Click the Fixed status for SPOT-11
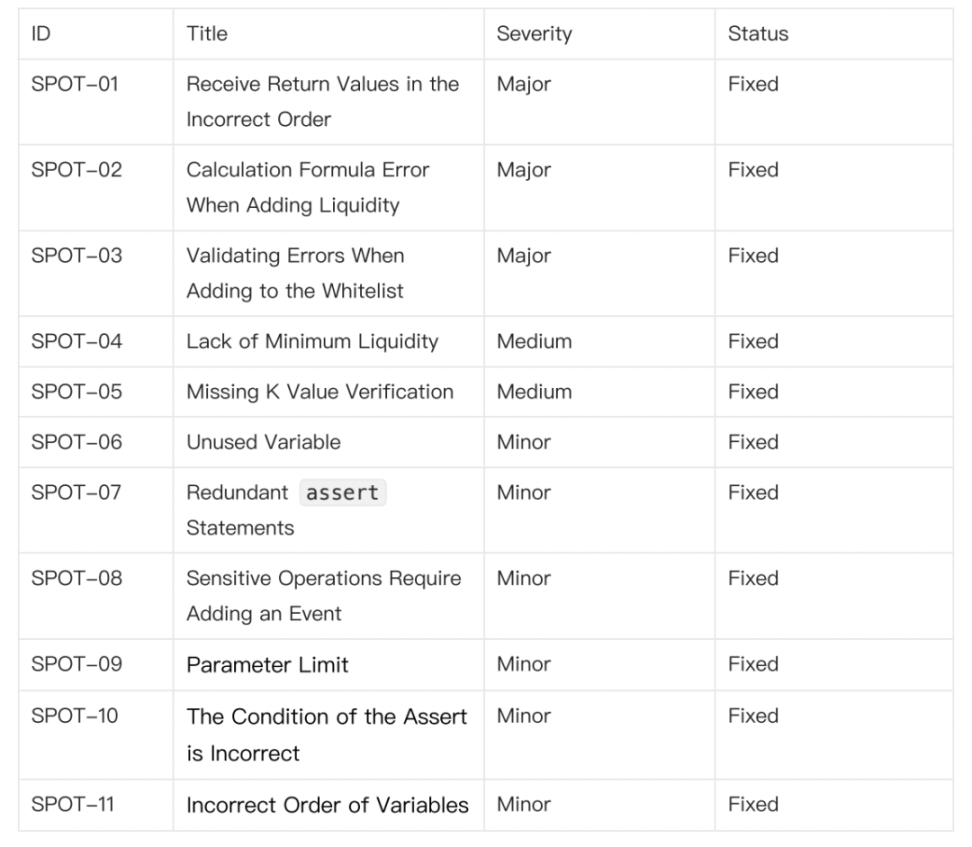Viewport: 972px width, 847px height. pos(753,805)
